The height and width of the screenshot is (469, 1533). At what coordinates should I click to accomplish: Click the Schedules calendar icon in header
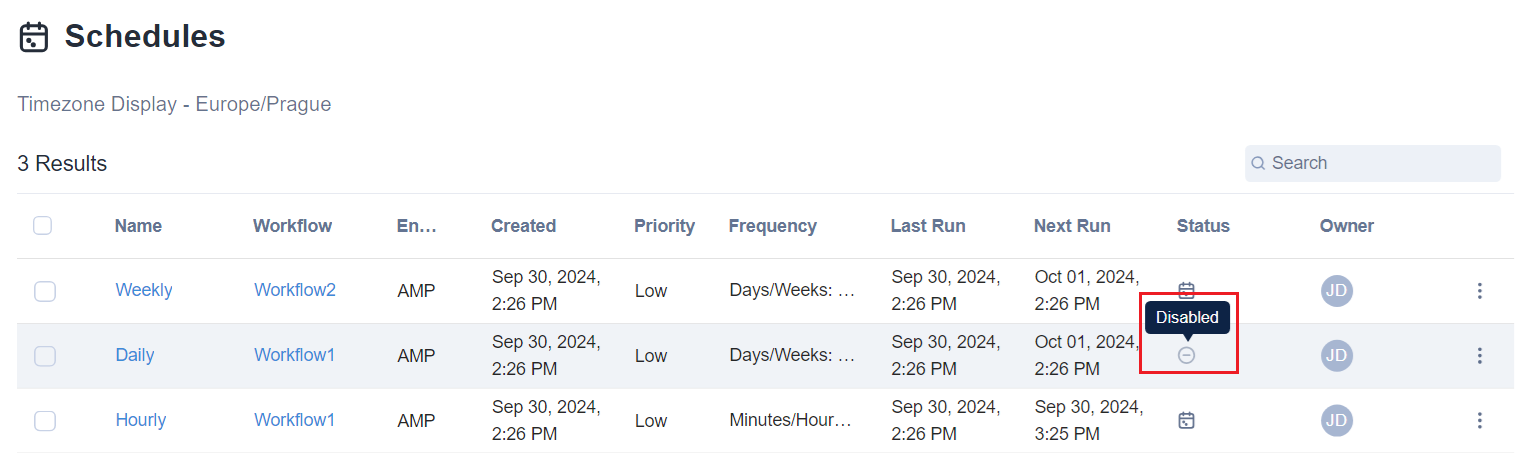click(x=34, y=37)
